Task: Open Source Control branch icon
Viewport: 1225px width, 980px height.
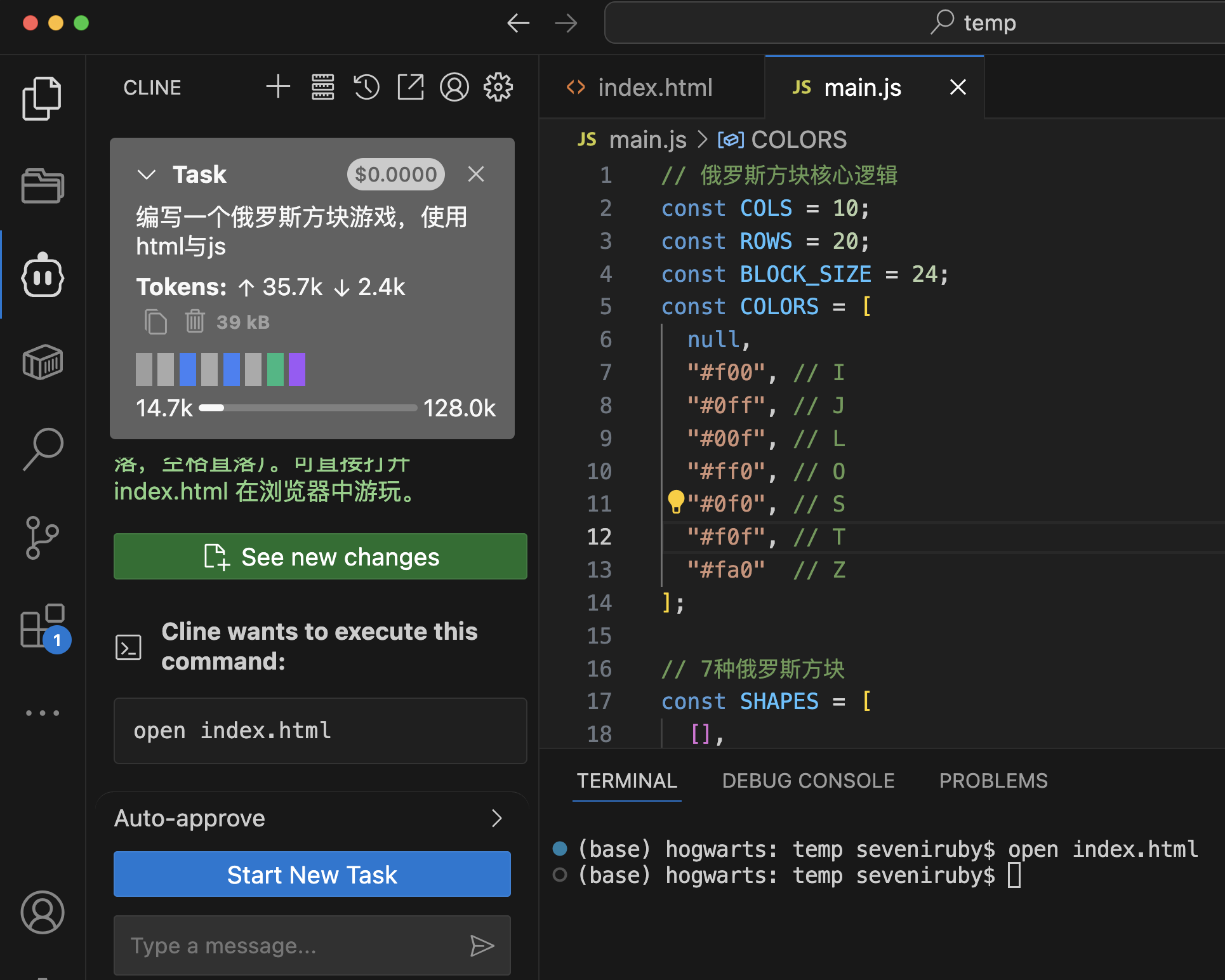Action: point(42,538)
